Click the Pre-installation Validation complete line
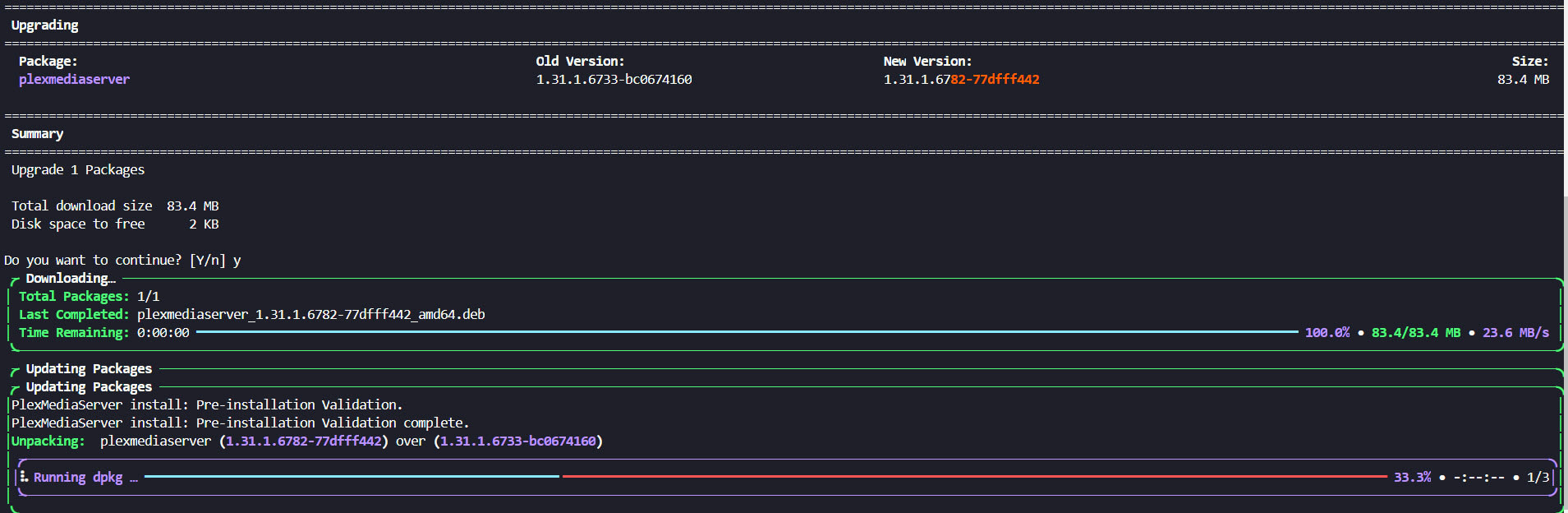This screenshot has width=1568, height=513. point(240,423)
